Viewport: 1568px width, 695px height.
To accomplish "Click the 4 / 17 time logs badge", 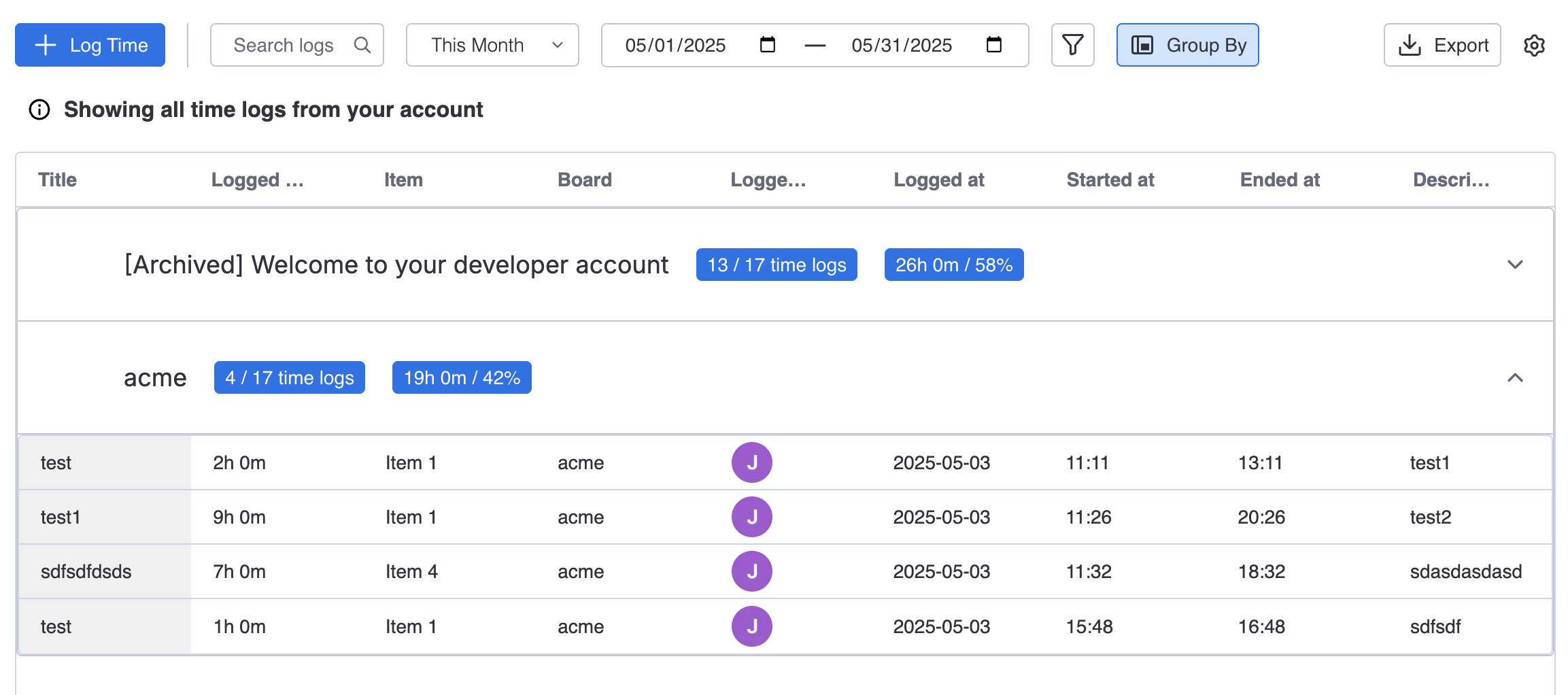I will (x=290, y=377).
